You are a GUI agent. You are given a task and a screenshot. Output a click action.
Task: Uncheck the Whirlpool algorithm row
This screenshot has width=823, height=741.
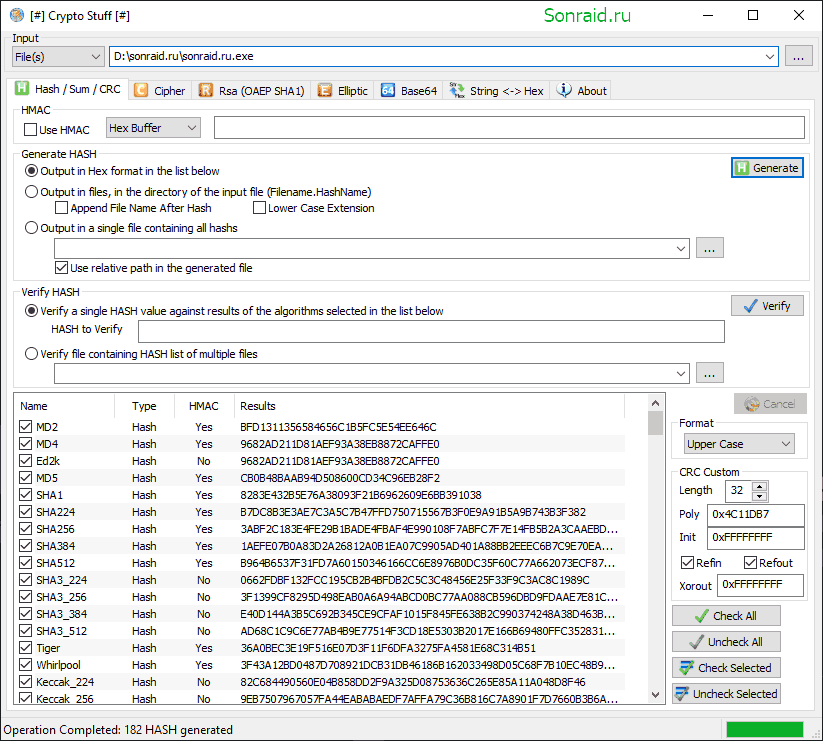pyautogui.click(x=25, y=665)
